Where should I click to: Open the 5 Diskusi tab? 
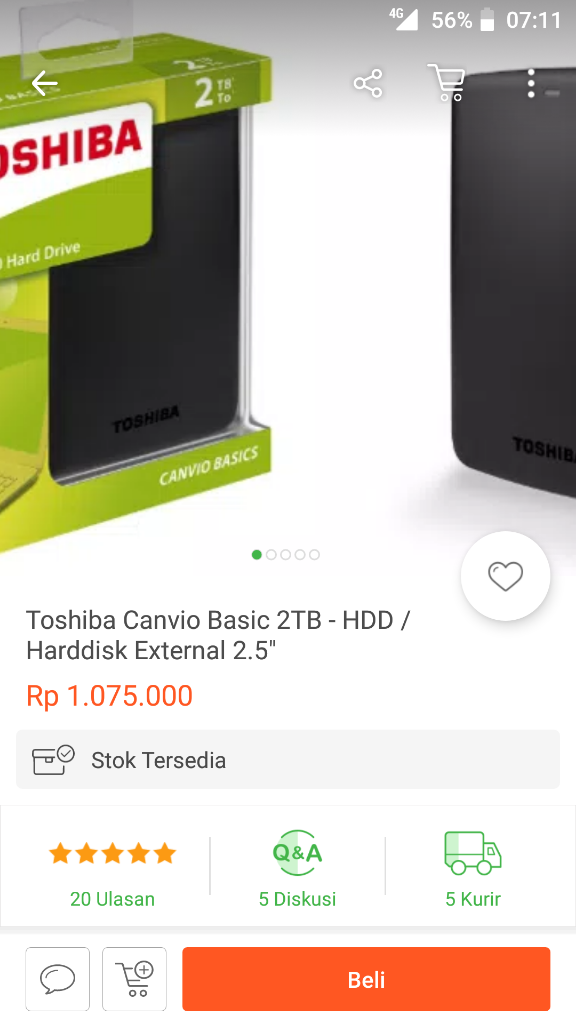click(x=297, y=899)
